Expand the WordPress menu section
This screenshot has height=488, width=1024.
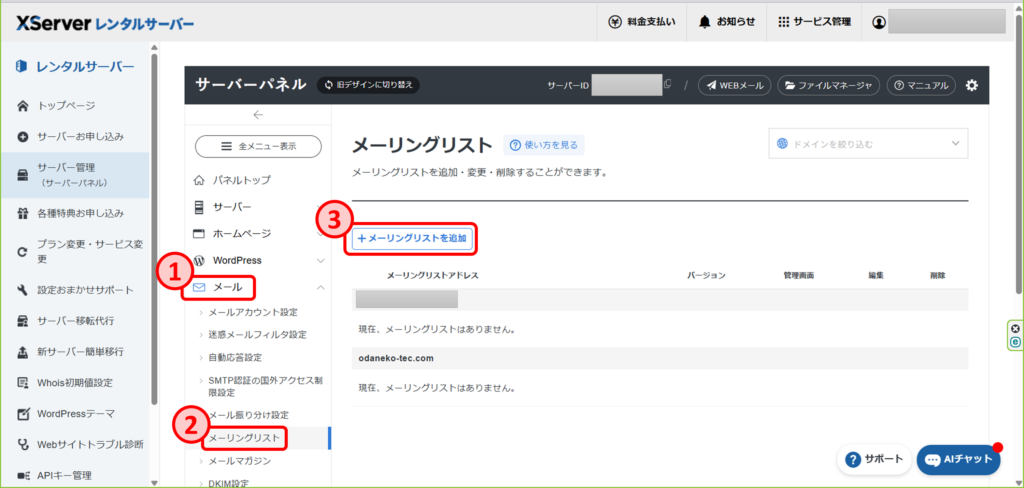tap(320, 260)
